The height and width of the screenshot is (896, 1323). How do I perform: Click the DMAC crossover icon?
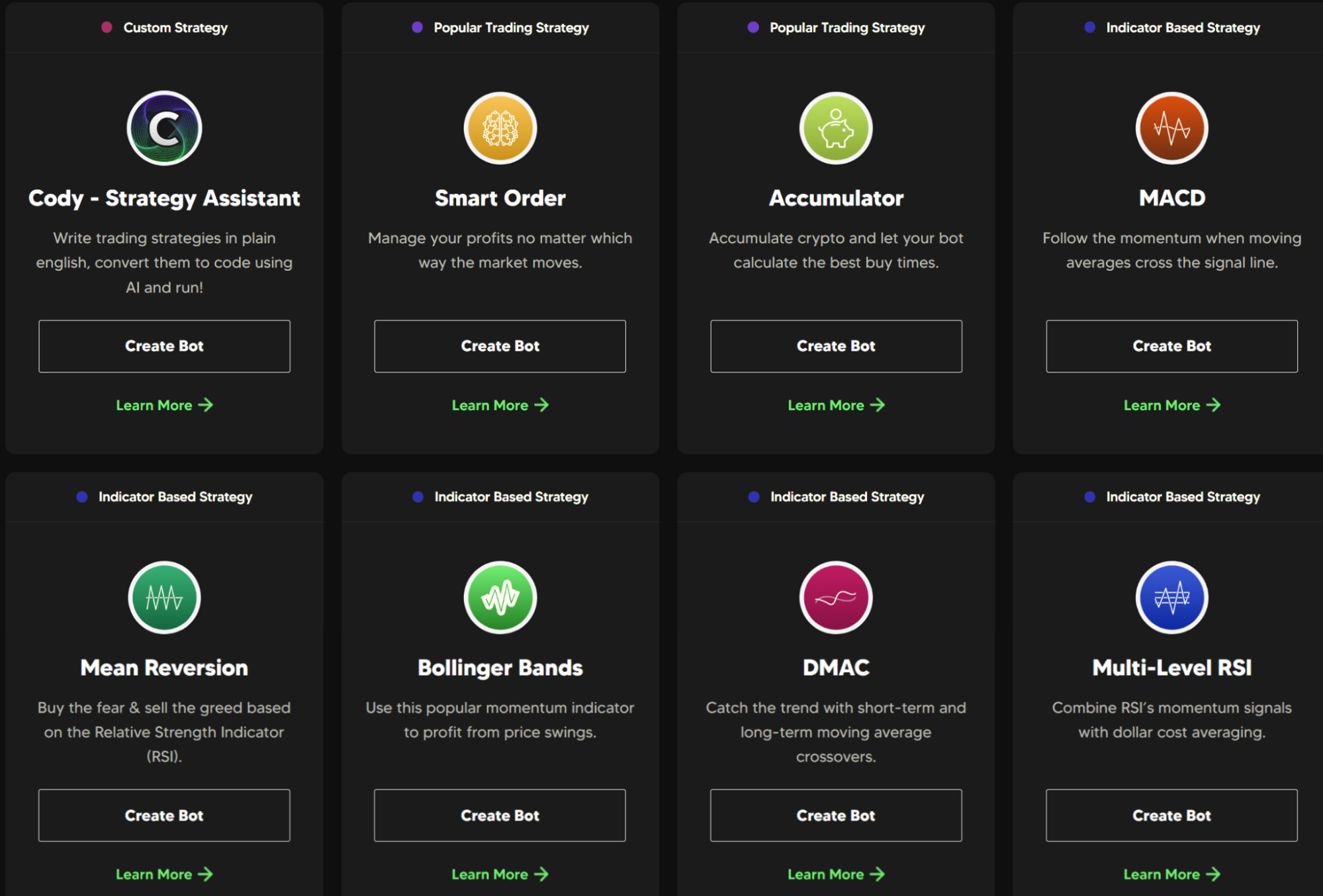coord(836,598)
